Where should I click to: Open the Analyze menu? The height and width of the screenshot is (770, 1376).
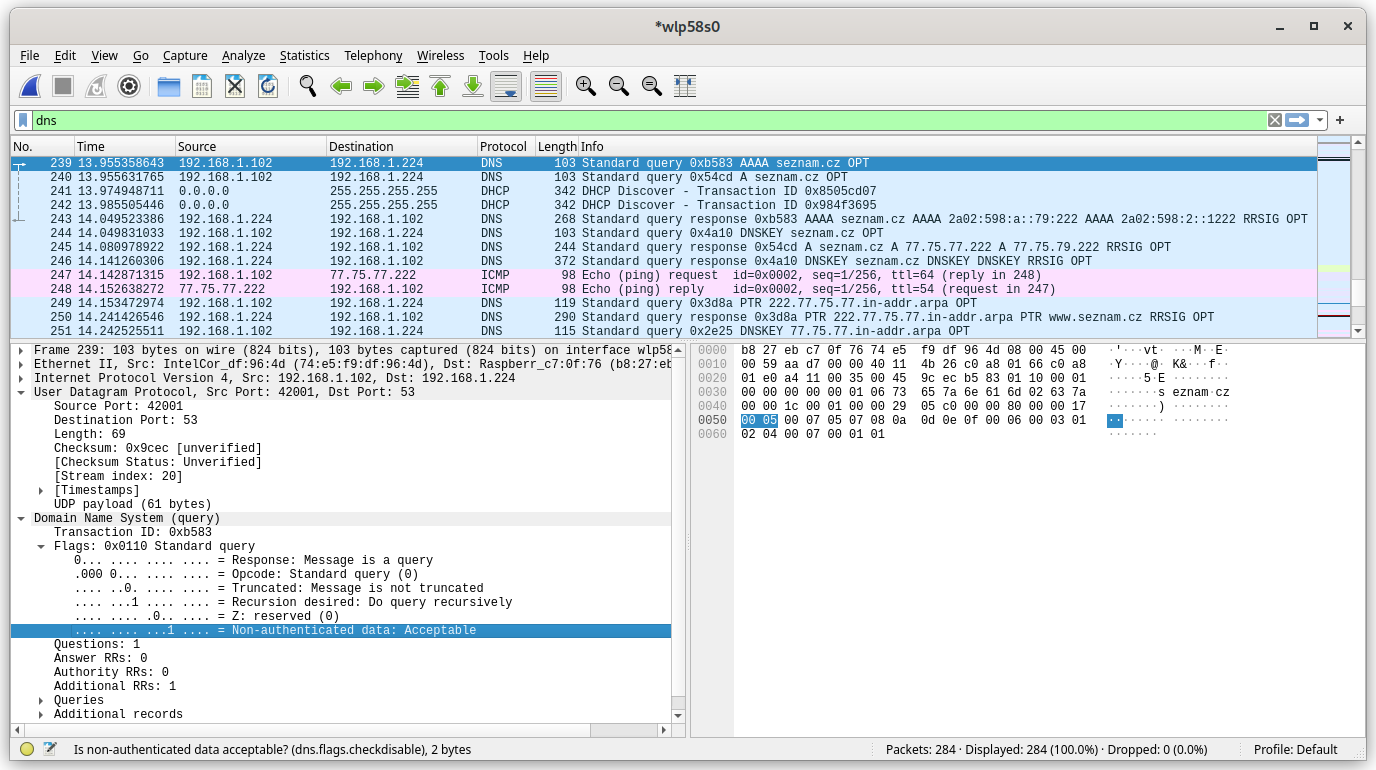click(243, 56)
